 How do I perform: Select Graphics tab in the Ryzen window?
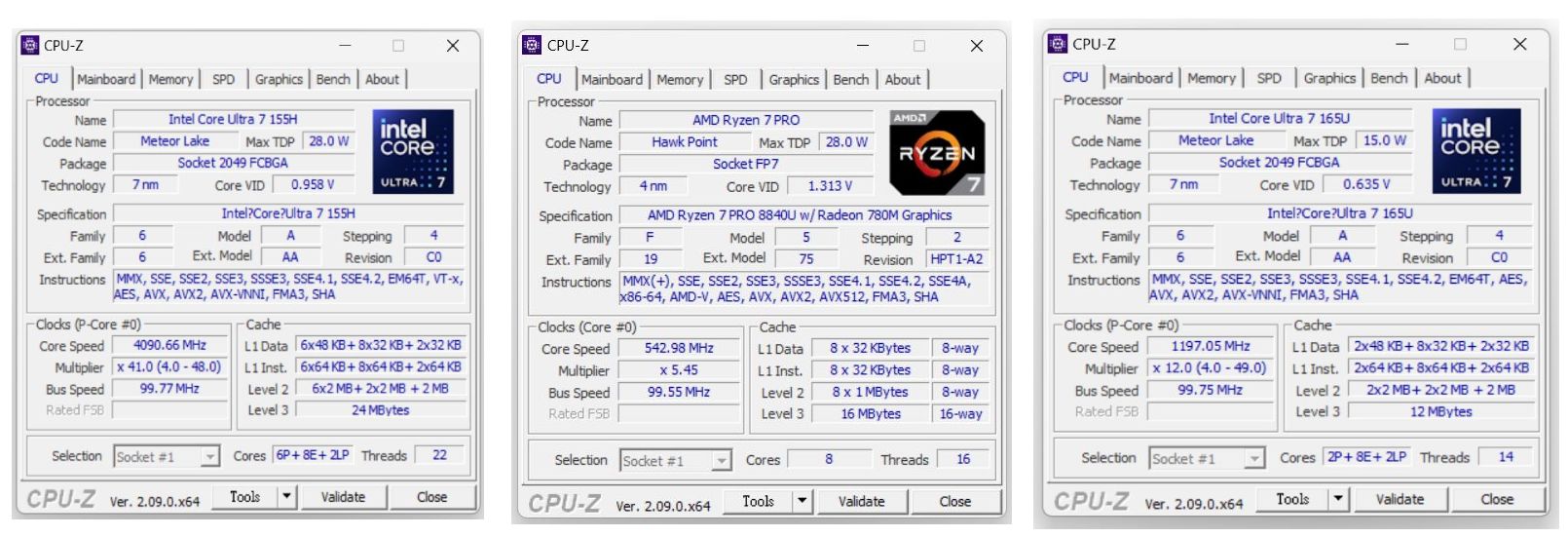click(794, 80)
